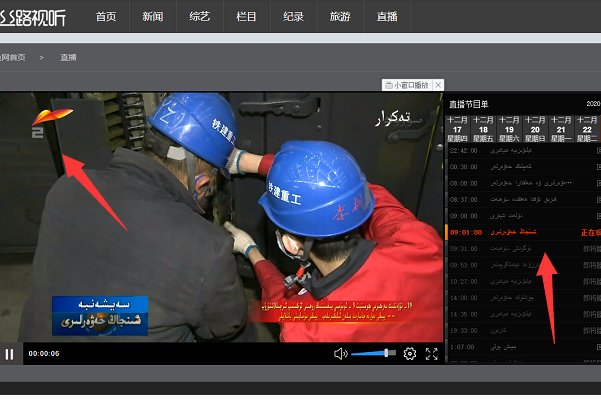Viewport: 601px width, 400px height.
Task: Select the 08:37:00 program row
Action: pyautogui.click(x=524, y=200)
